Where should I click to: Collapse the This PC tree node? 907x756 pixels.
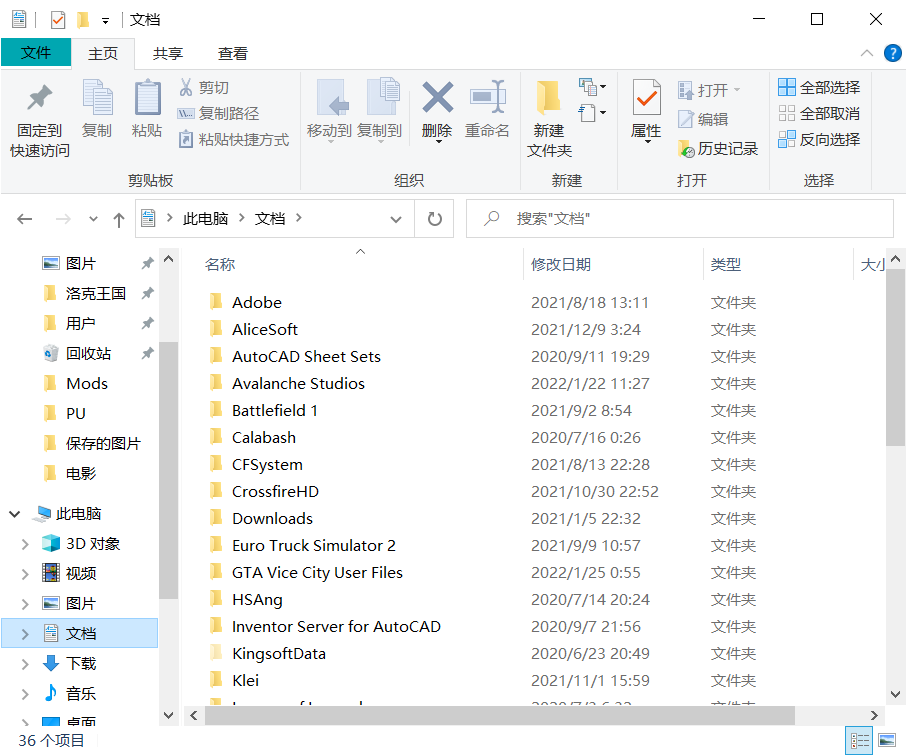click(15, 514)
